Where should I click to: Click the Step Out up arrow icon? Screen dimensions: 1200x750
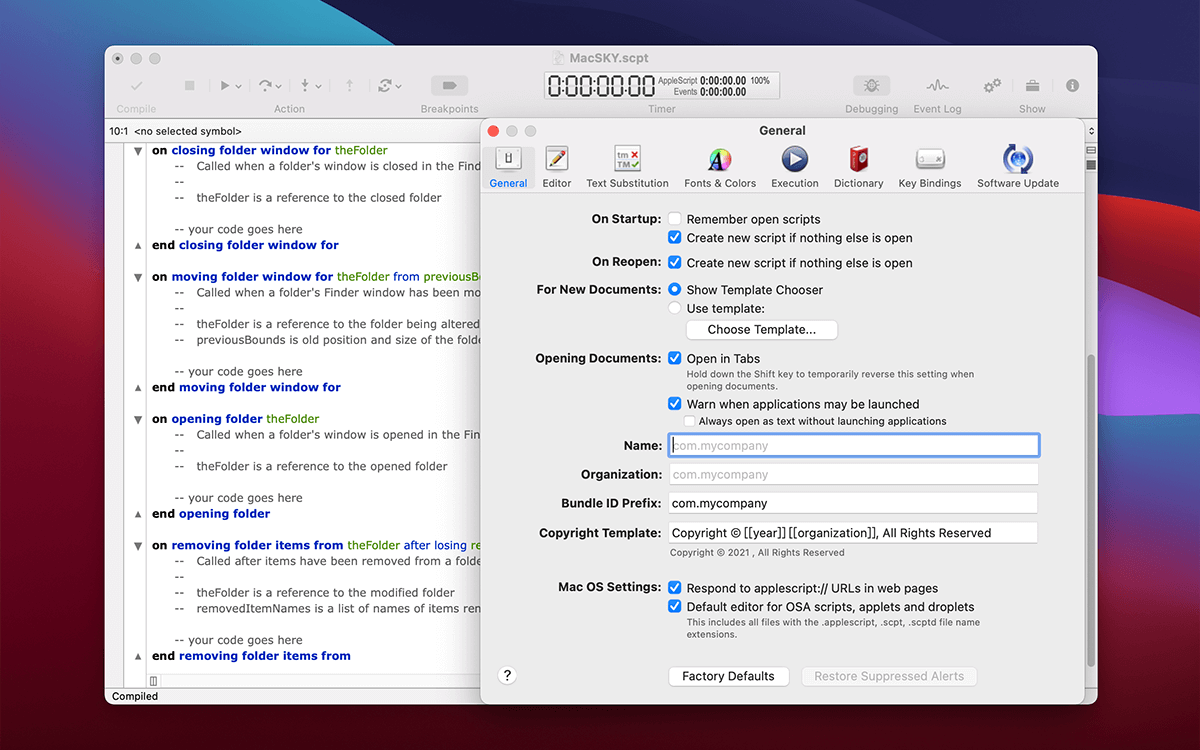[x=349, y=86]
